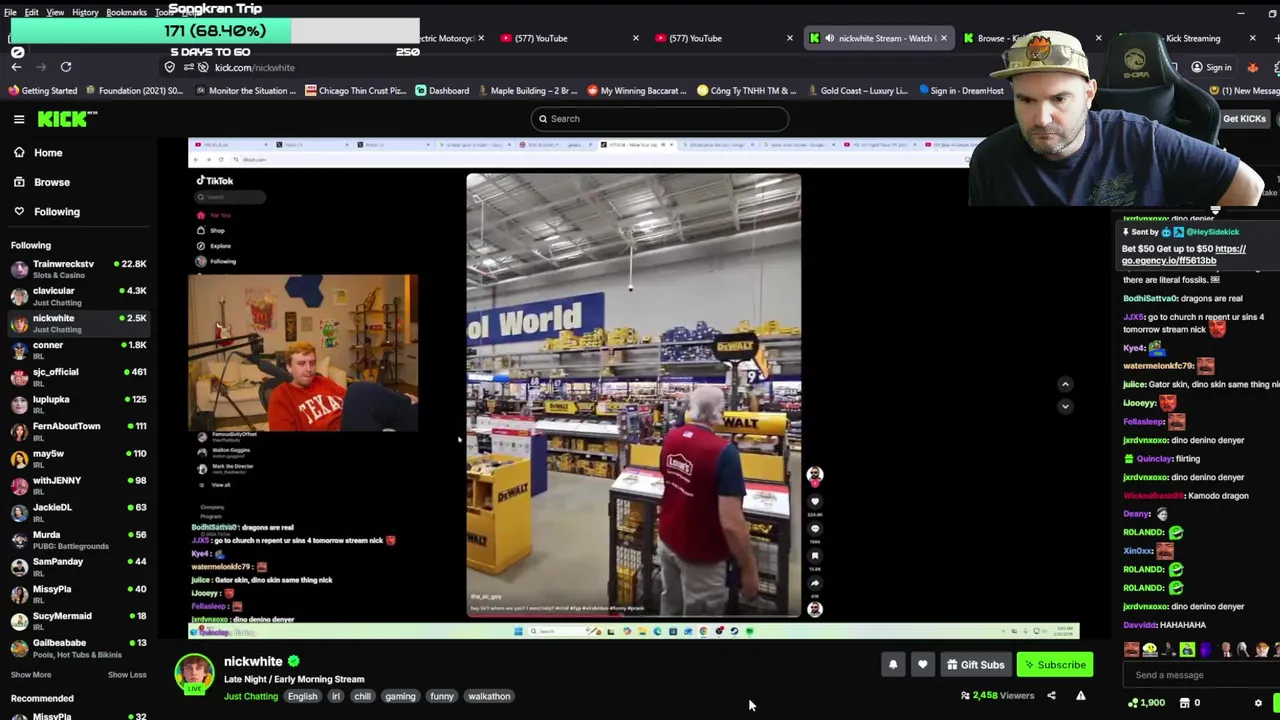Click the green Subscribe button
Image resolution: width=1280 pixels, height=720 pixels.
pos(1054,665)
